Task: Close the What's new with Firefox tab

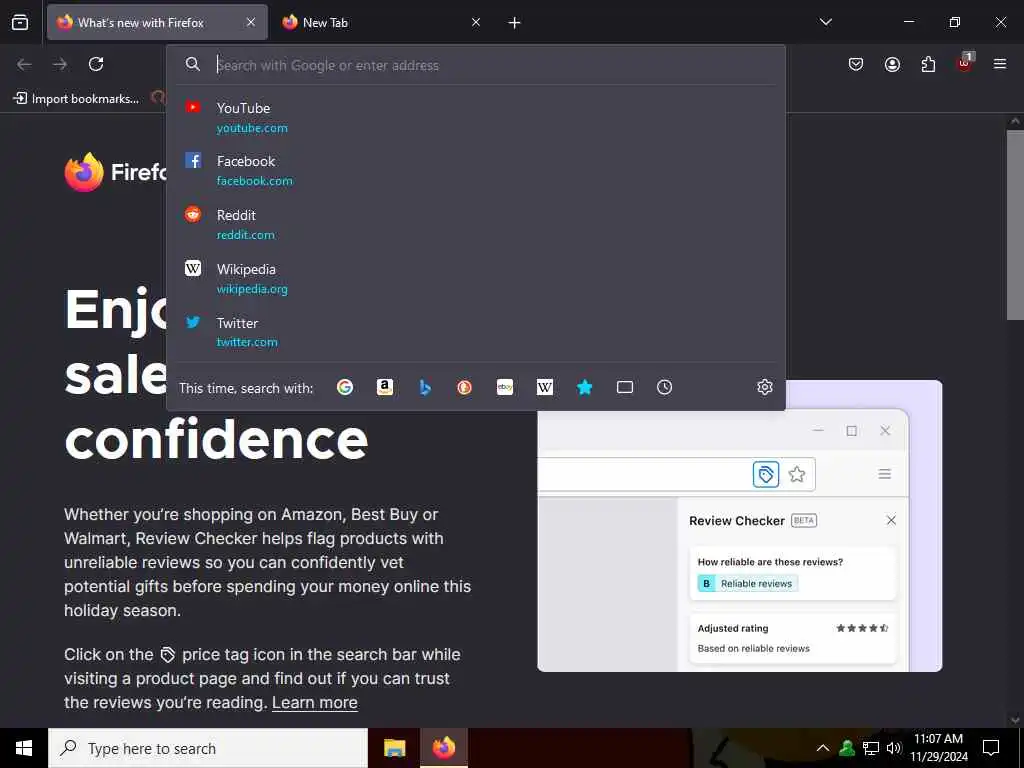Action: click(251, 23)
